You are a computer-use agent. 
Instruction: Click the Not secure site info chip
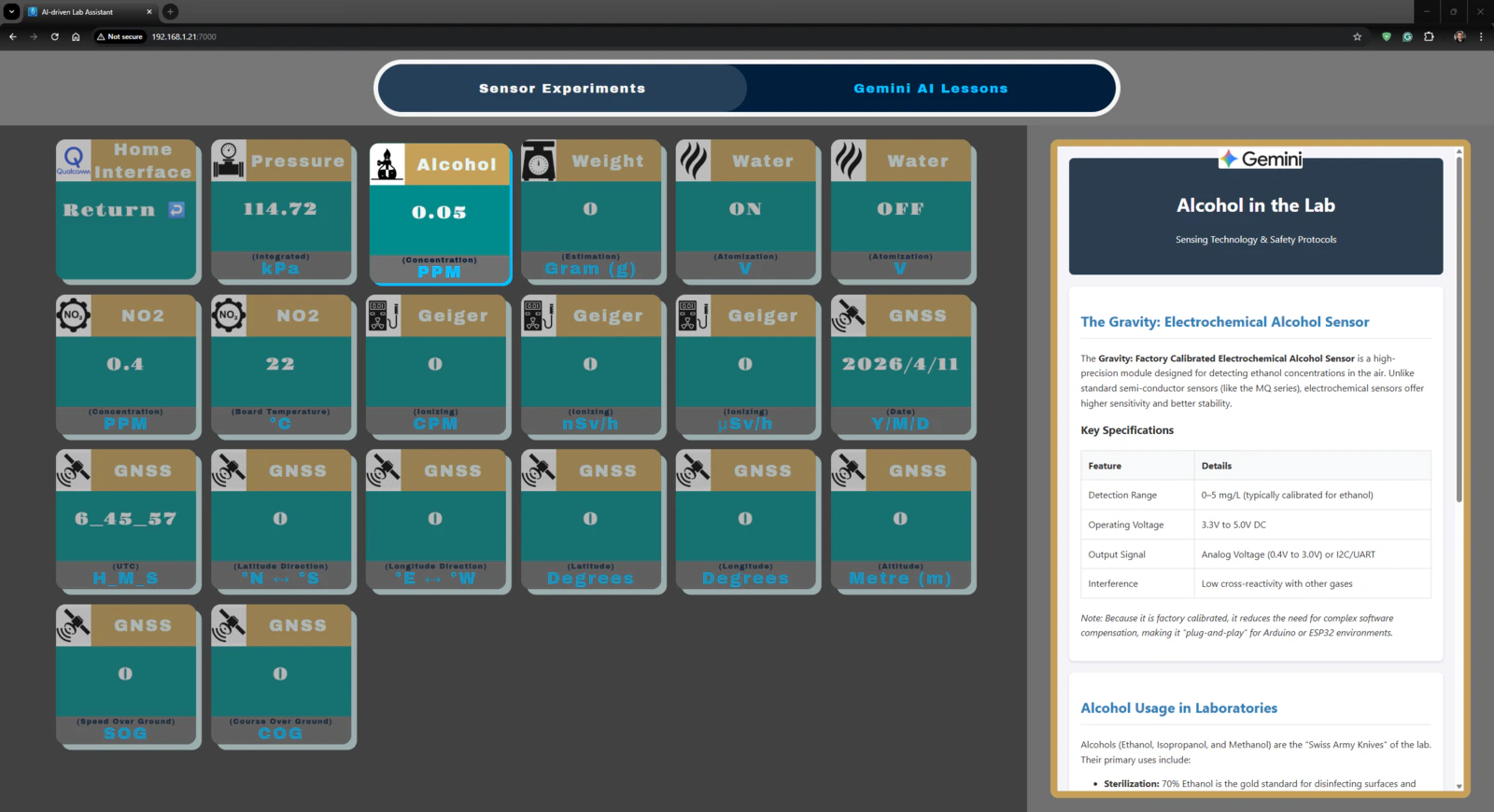(120, 37)
